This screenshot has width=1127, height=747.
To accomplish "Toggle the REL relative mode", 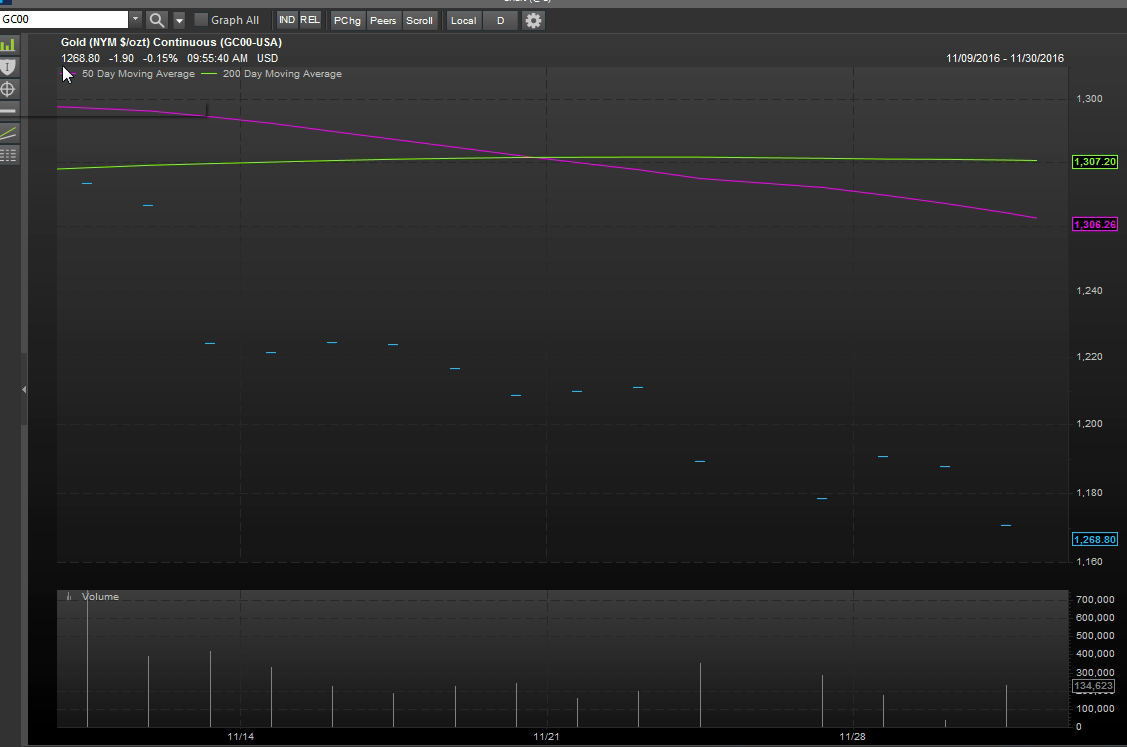I will point(310,20).
